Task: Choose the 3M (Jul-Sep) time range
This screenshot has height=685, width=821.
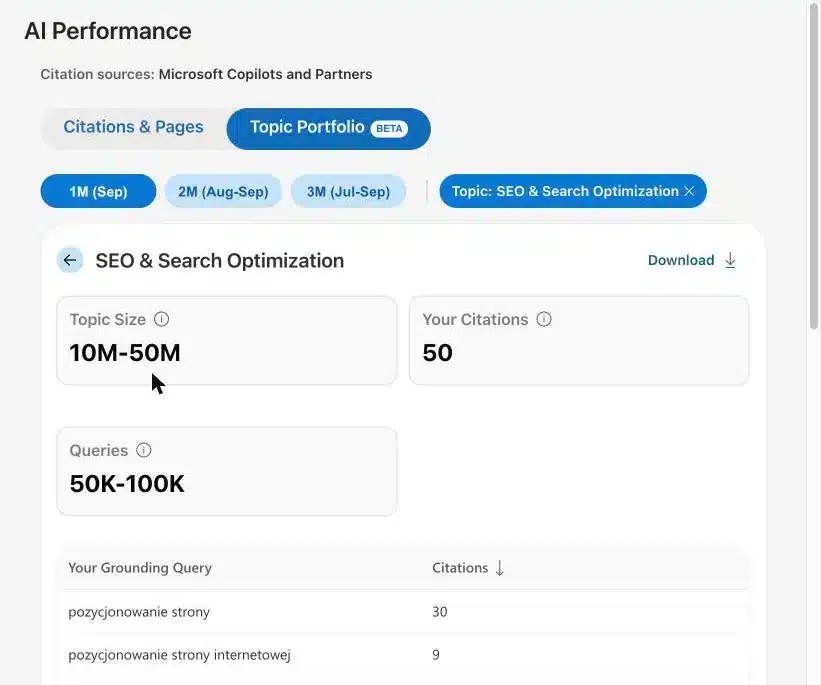Action: pos(348,191)
